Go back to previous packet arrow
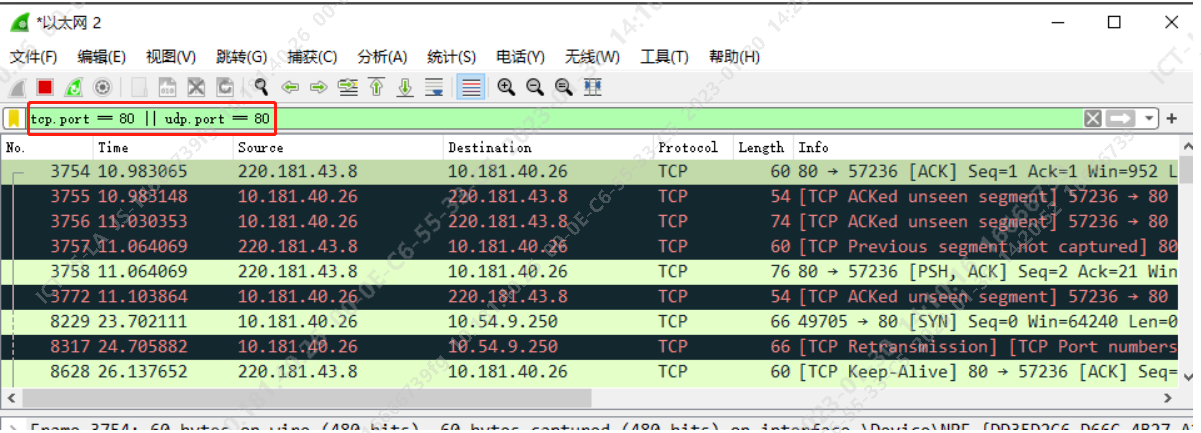Image resolution: width=1201 pixels, height=433 pixels. (290, 88)
